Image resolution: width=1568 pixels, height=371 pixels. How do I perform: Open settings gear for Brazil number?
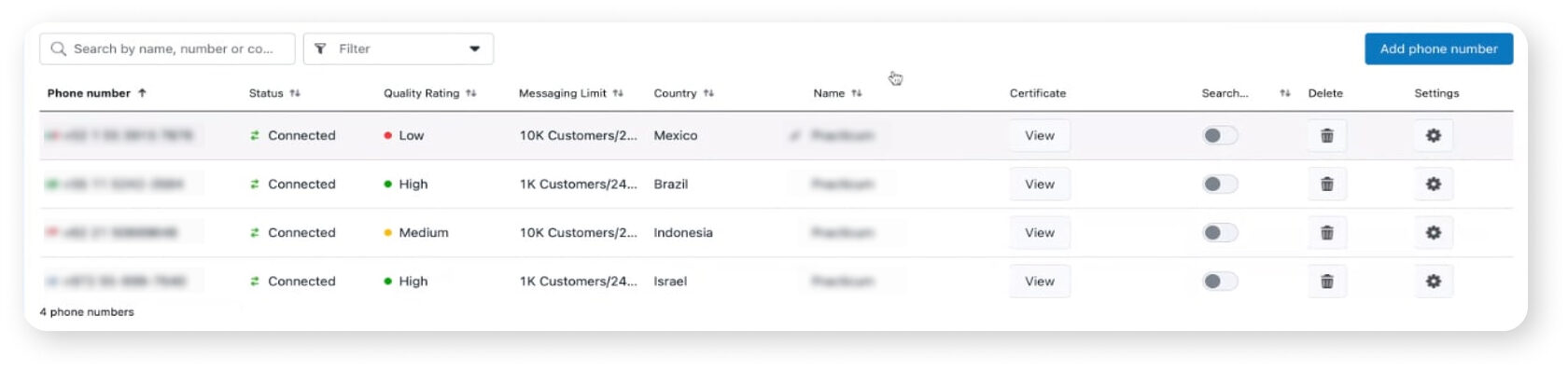[1434, 184]
